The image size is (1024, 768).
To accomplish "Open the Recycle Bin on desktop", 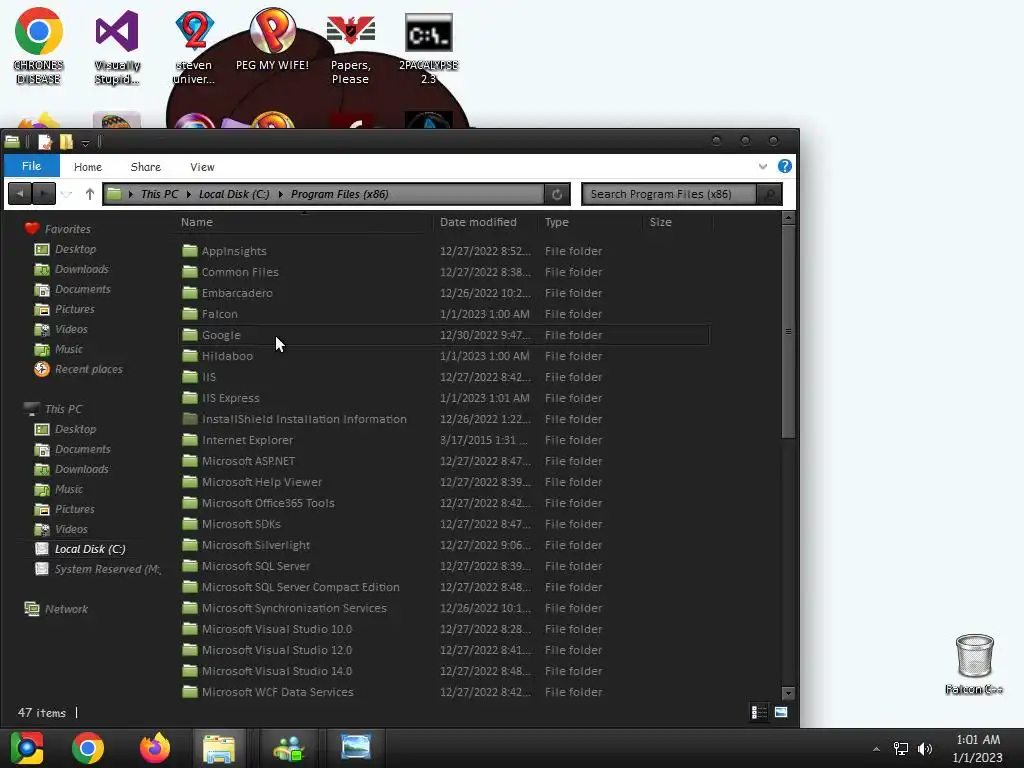I will [974, 664].
